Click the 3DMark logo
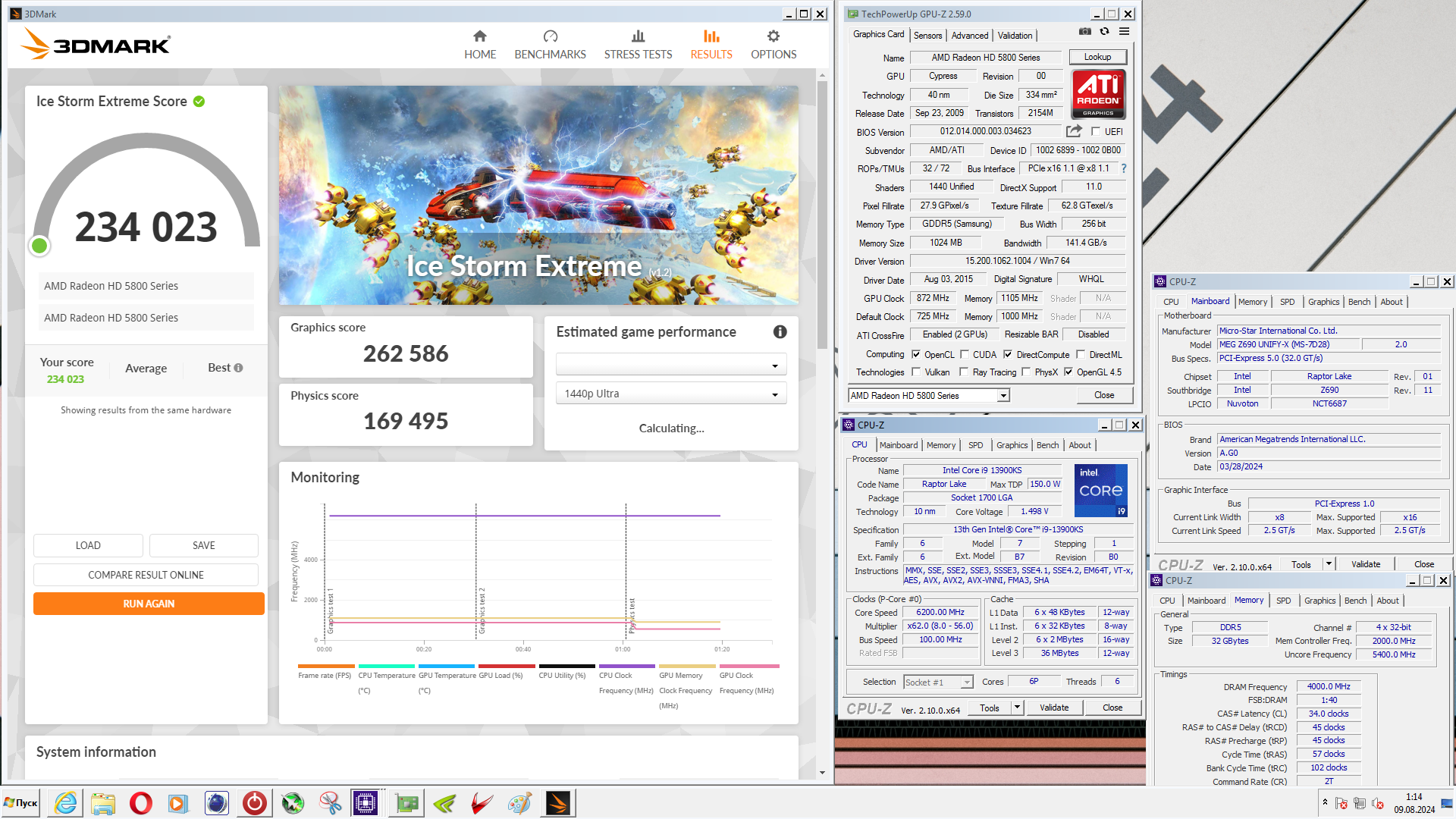 pos(96,44)
